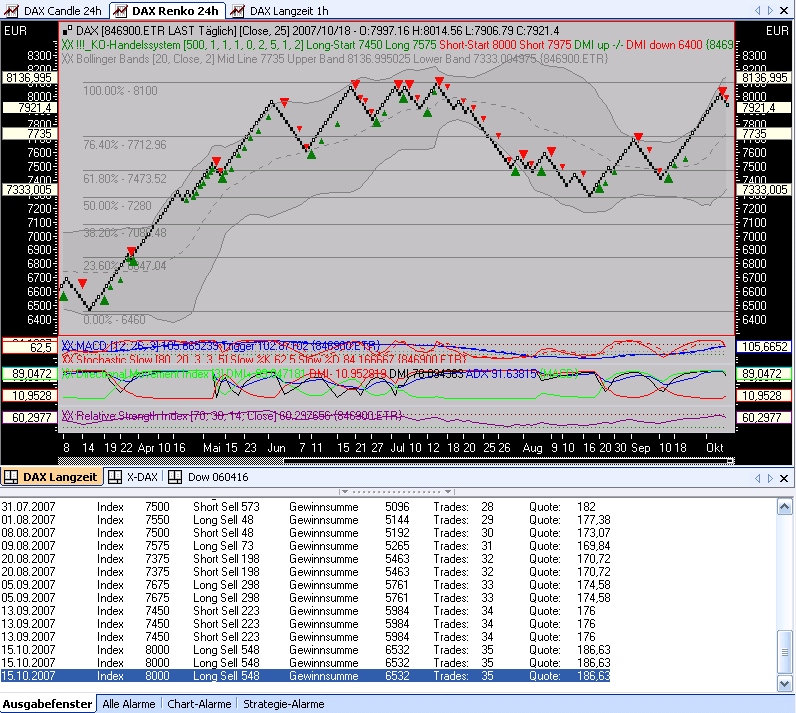Click the output window scrollbar thumb
This screenshot has height=713, width=796.
pos(784,652)
